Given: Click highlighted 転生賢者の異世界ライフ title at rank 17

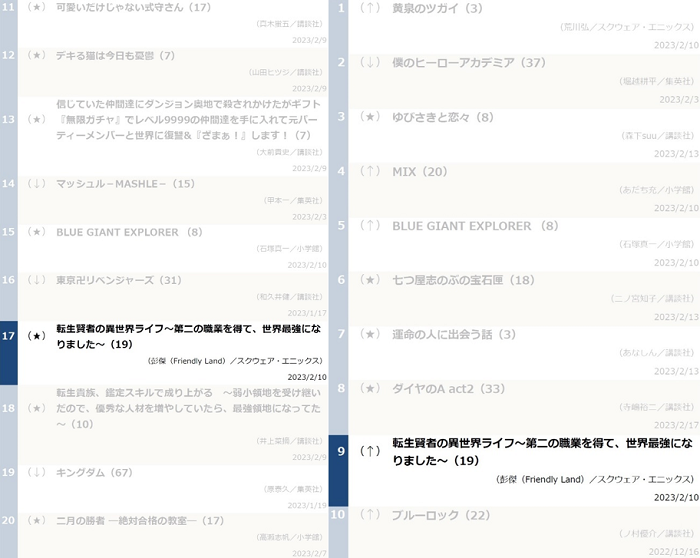Looking at the screenshot, I should coord(188,337).
